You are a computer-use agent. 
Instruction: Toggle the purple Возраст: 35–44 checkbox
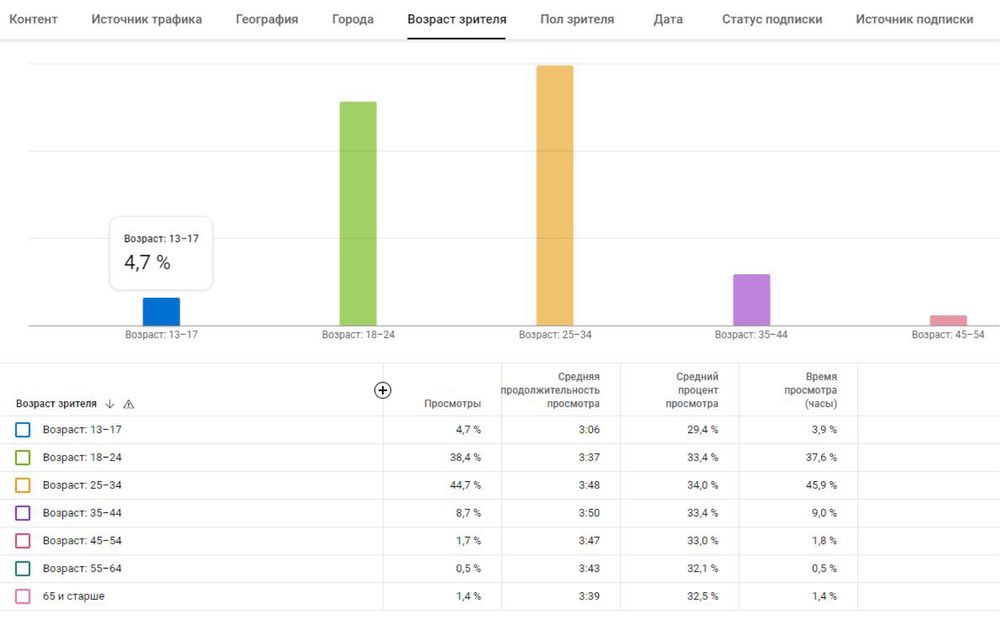[x=23, y=513]
